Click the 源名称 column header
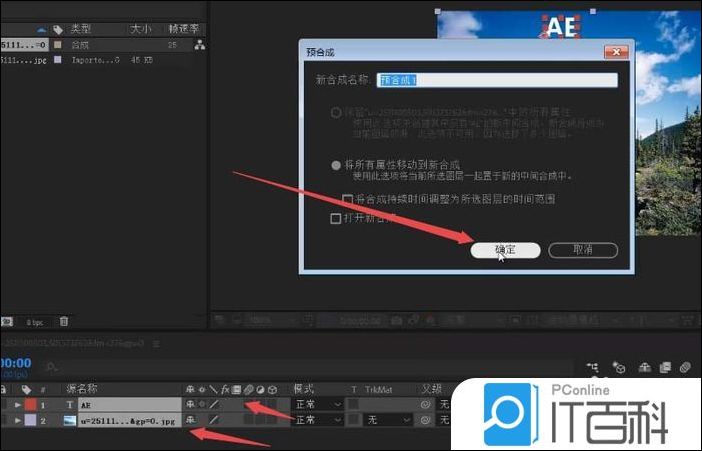 [81, 389]
